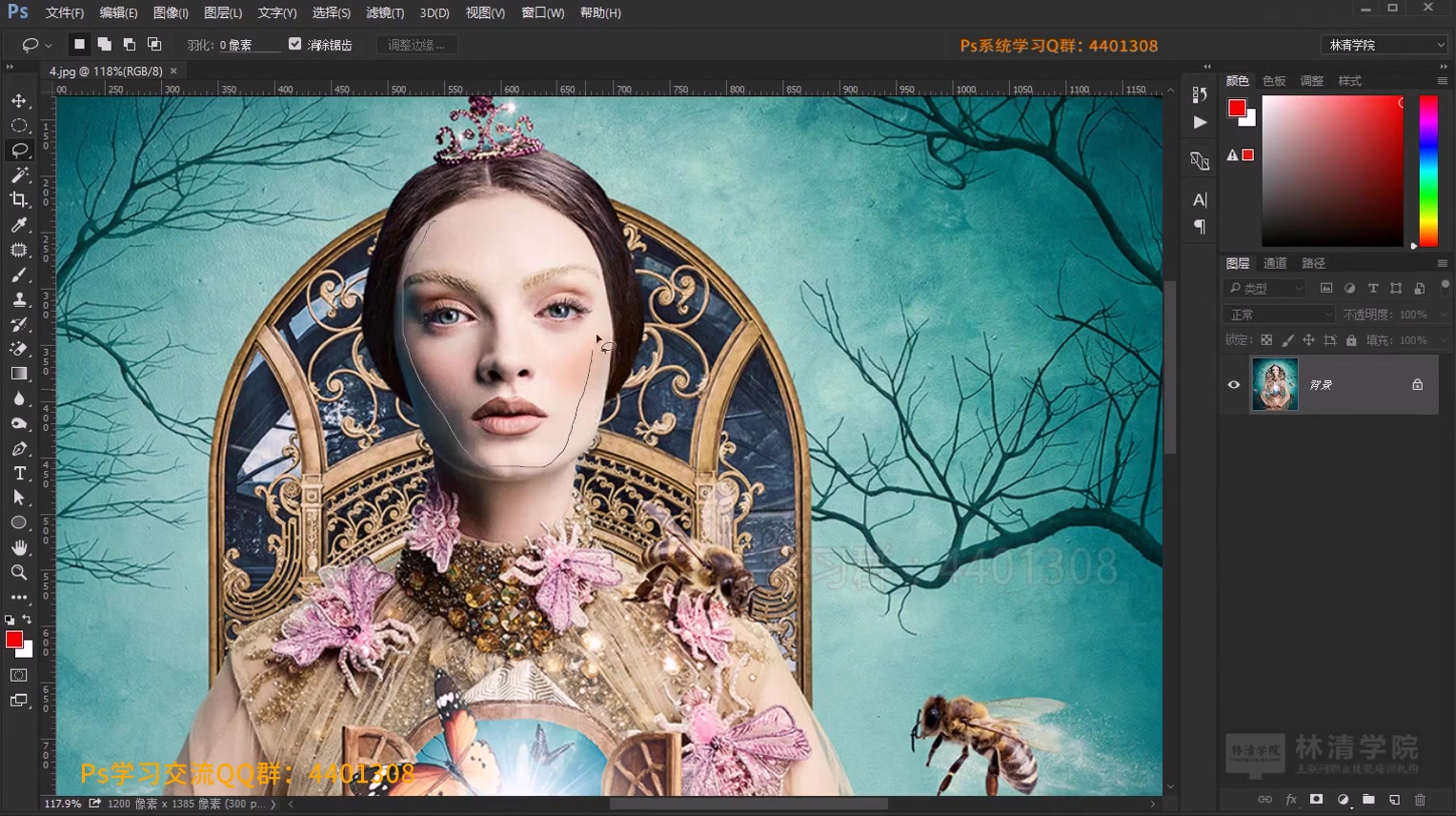Image resolution: width=1456 pixels, height=816 pixels.
Task: Select the Pen tool
Action: point(19,448)
